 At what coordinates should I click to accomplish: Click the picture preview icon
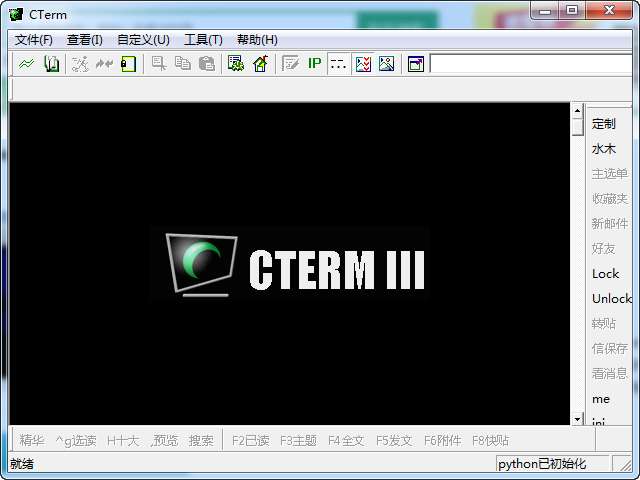(387, 64)
